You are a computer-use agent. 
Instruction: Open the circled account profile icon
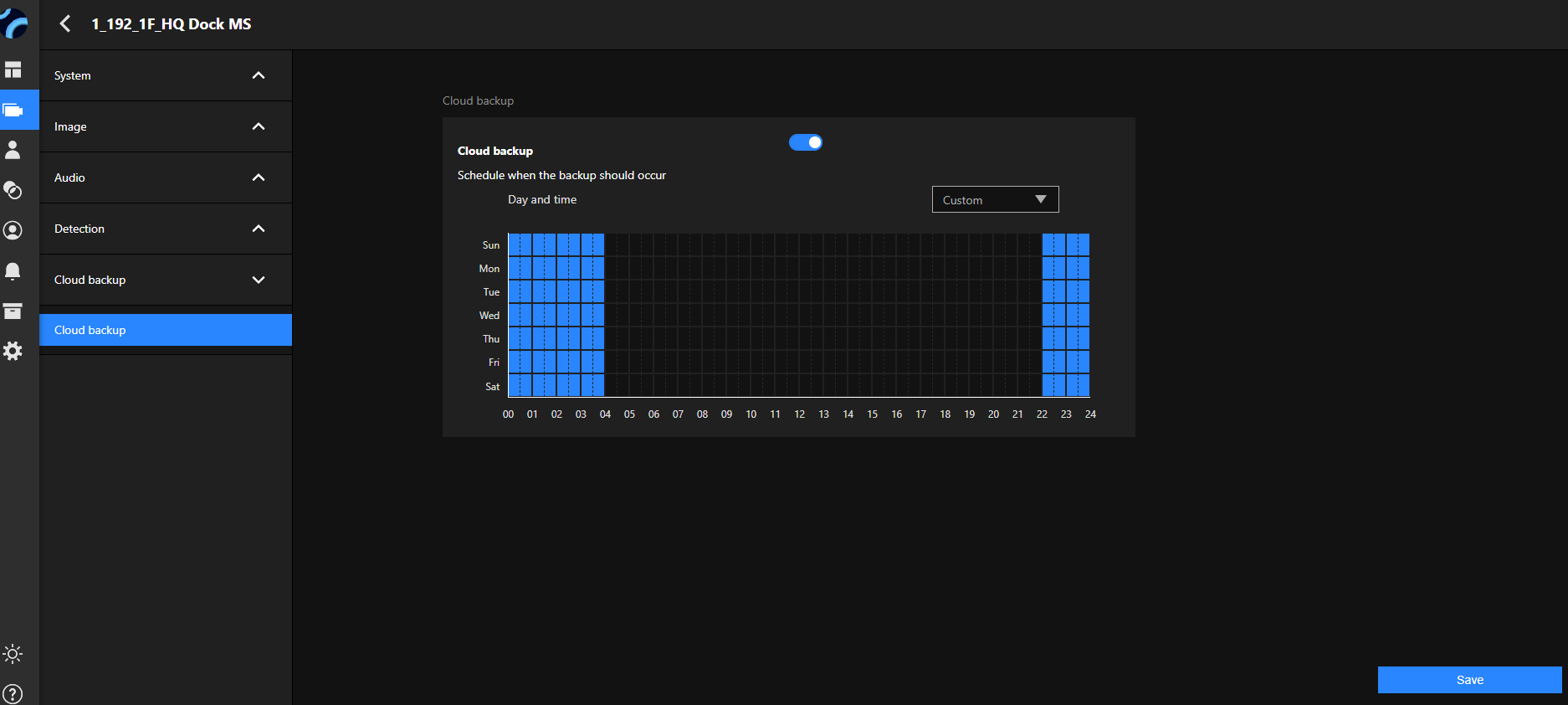pos(13,230)
